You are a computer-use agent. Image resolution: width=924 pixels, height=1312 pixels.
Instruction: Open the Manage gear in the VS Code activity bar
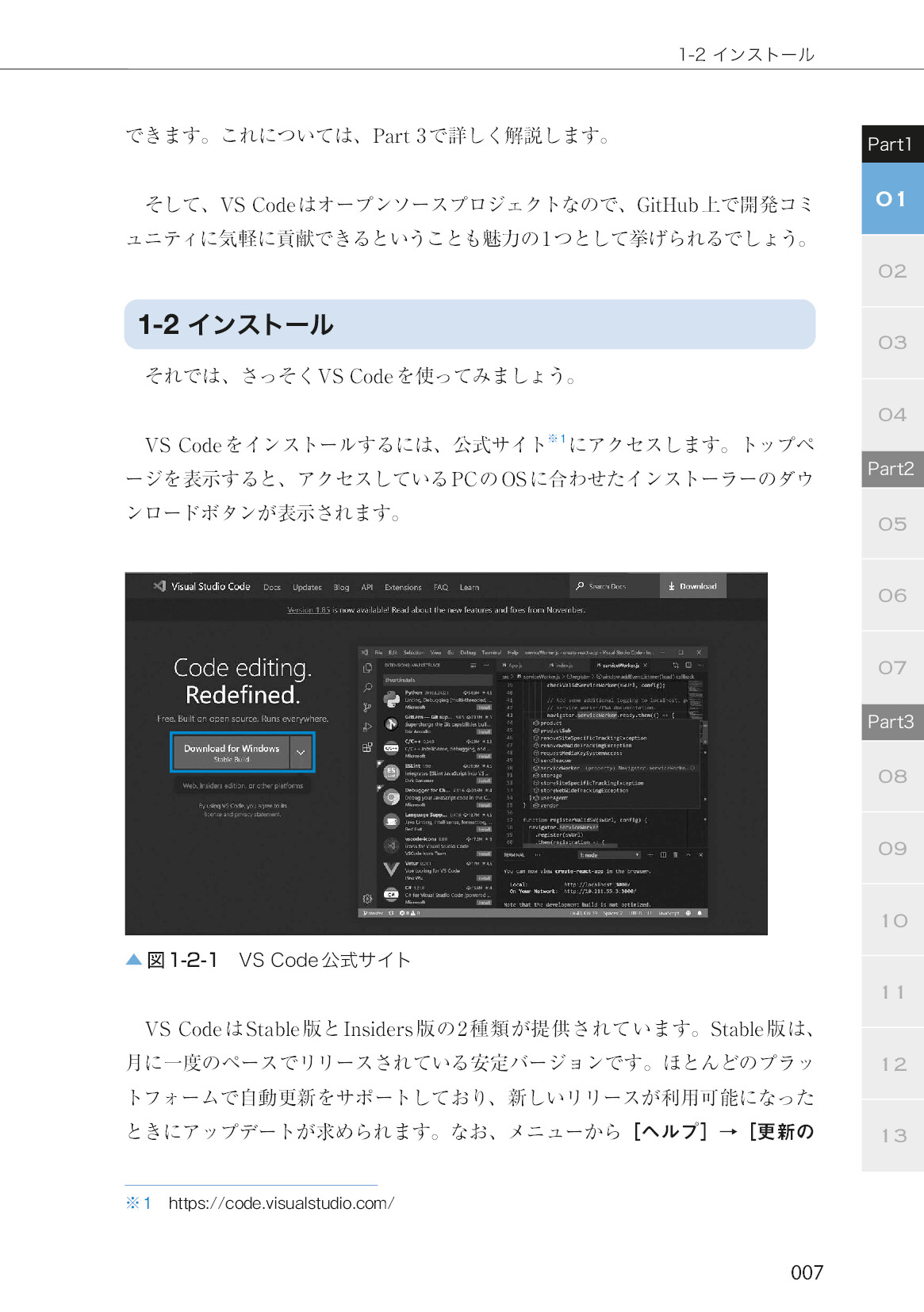pos(367,899)
